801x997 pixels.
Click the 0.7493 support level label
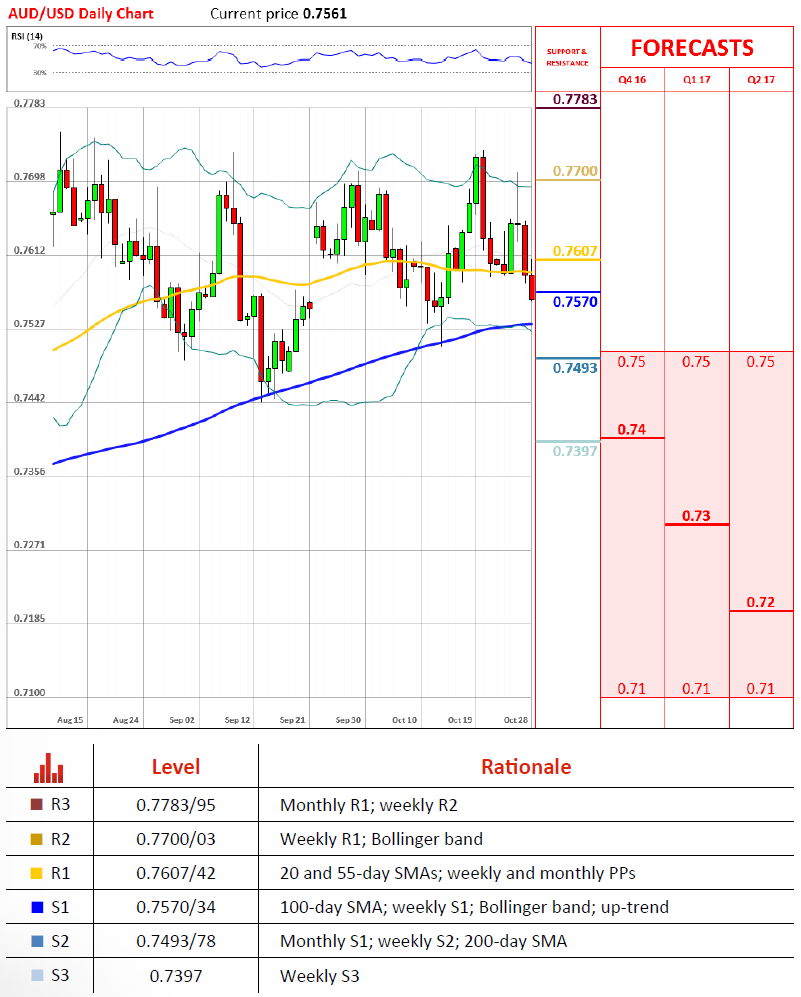575,368
